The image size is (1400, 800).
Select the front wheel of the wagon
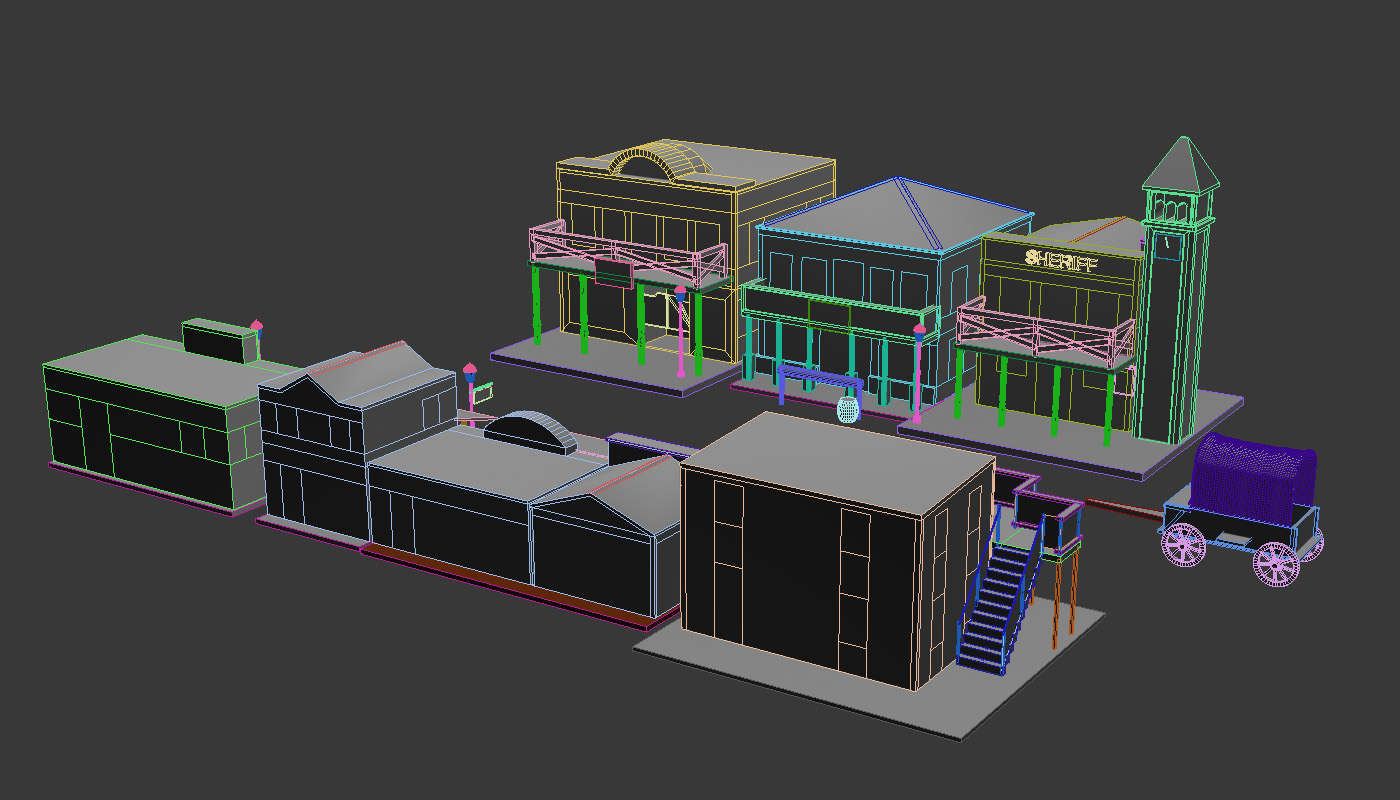1182,547
